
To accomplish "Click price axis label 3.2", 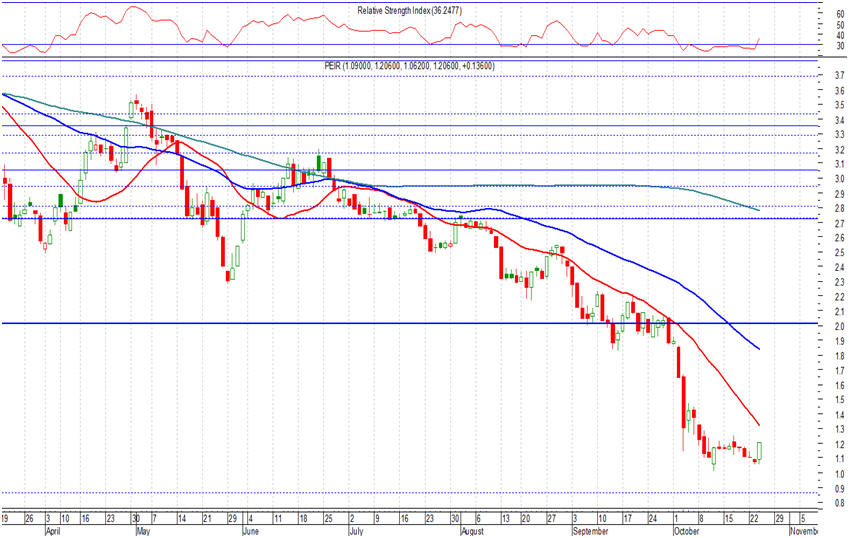I will point(840,149).
